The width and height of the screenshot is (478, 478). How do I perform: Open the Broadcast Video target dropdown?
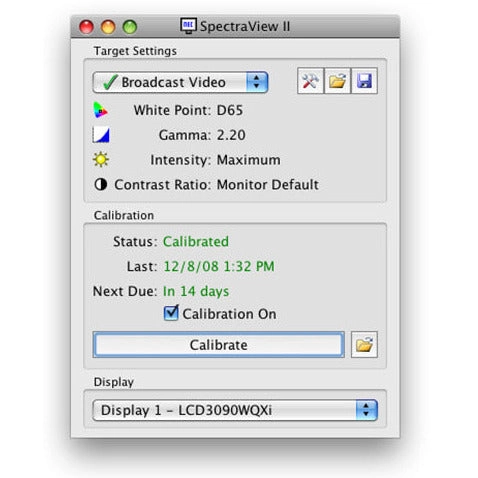coord(180,82)
